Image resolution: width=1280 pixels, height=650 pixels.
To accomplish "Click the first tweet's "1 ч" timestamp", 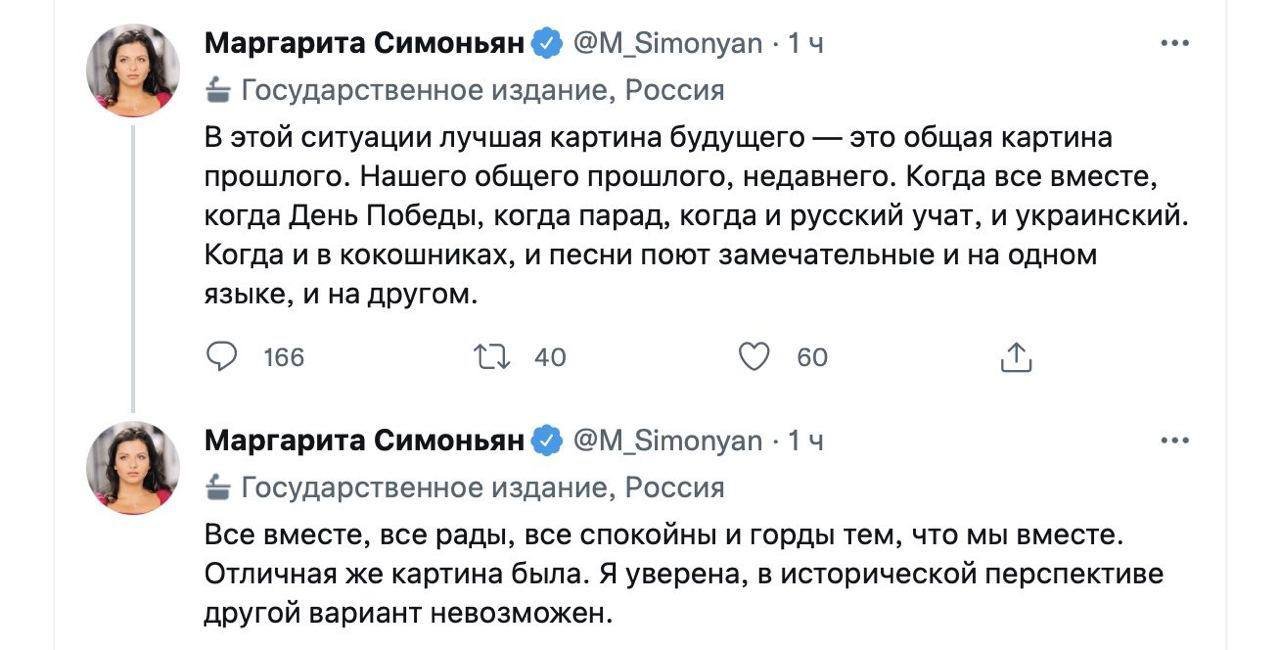I will [806, 44].
